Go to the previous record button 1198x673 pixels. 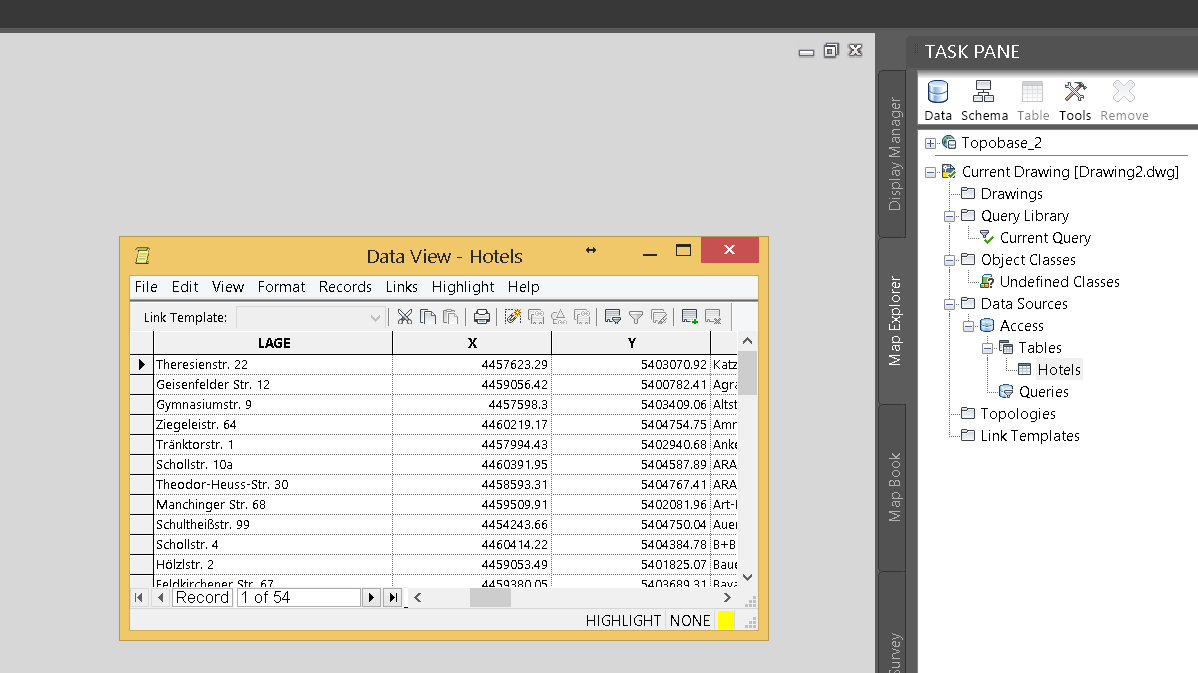click(160, 597)
